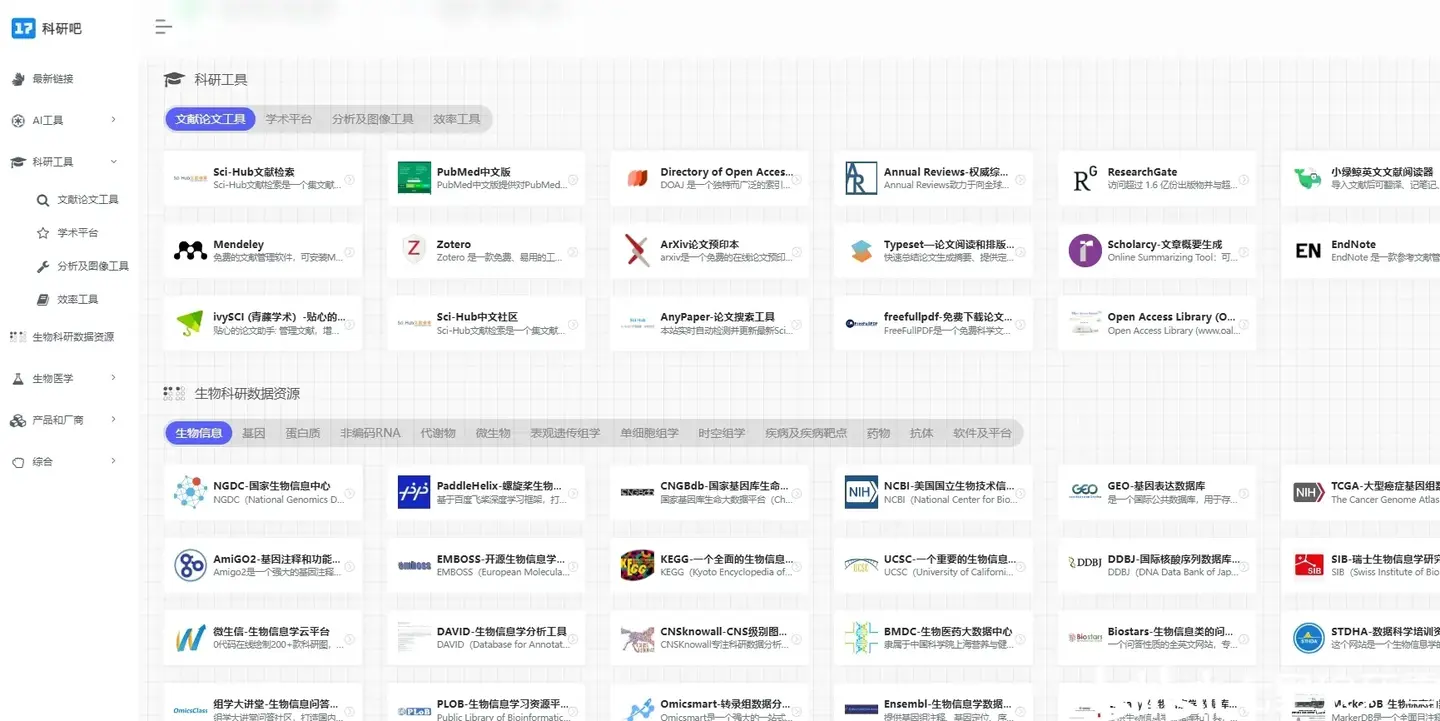Image resolution: width=1440 pixels, height=721 pixels.
Task: Collapse the 科研工具 sidebar menu arrow
Action: [113, 162]
